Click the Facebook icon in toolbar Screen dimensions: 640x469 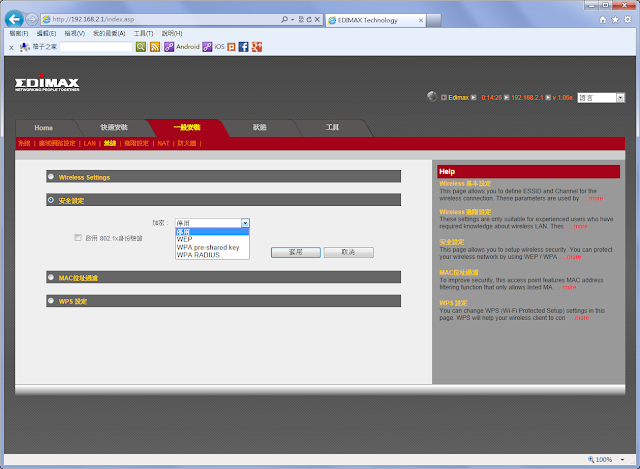(x=244, y=47)
